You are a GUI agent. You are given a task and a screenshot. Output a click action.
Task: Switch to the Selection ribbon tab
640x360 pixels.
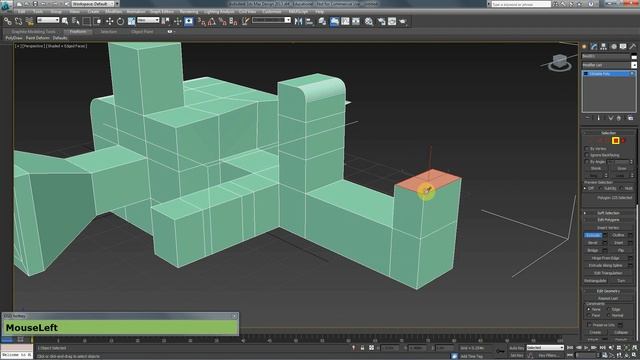click(108, 31)
